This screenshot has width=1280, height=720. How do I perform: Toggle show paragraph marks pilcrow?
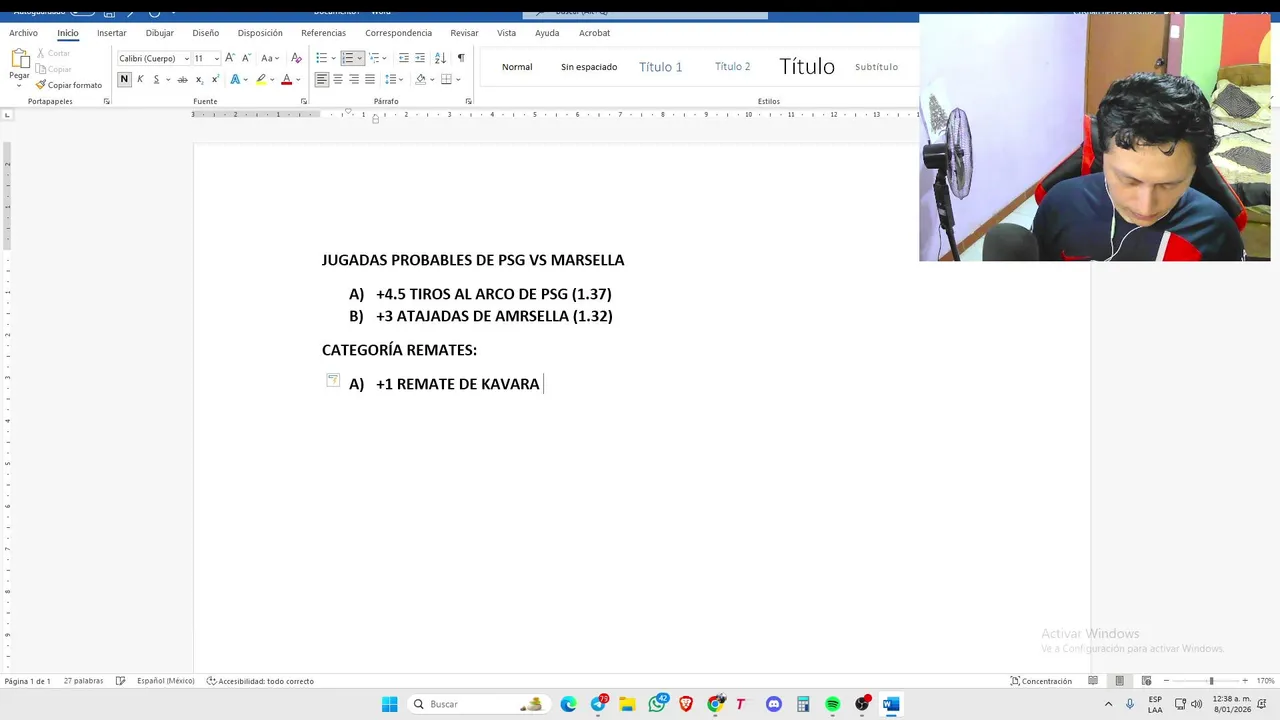point(461,58)
